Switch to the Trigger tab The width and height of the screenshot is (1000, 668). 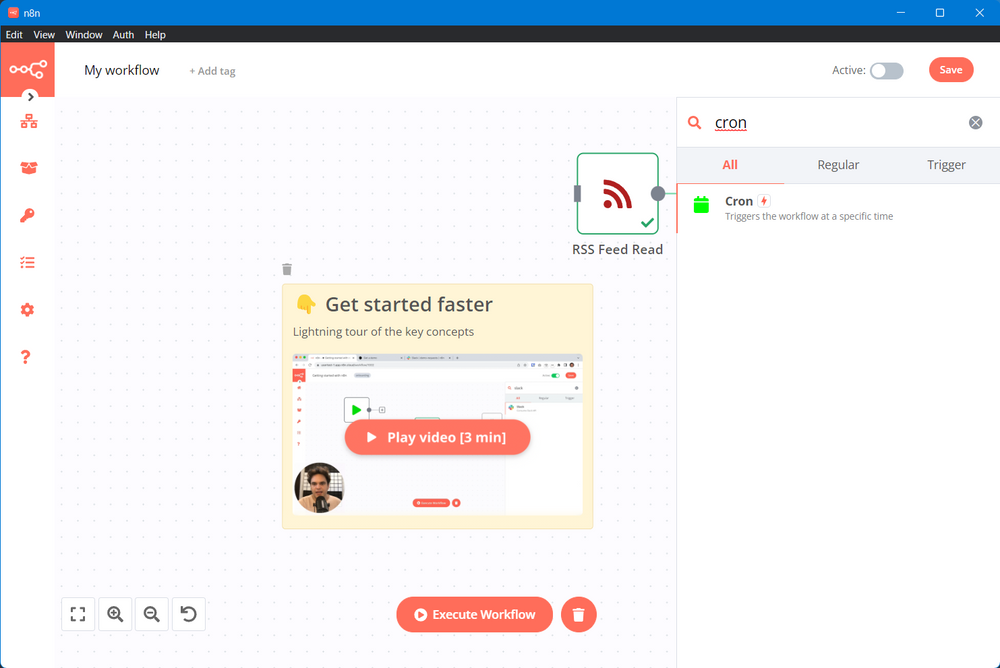point(945,165)
